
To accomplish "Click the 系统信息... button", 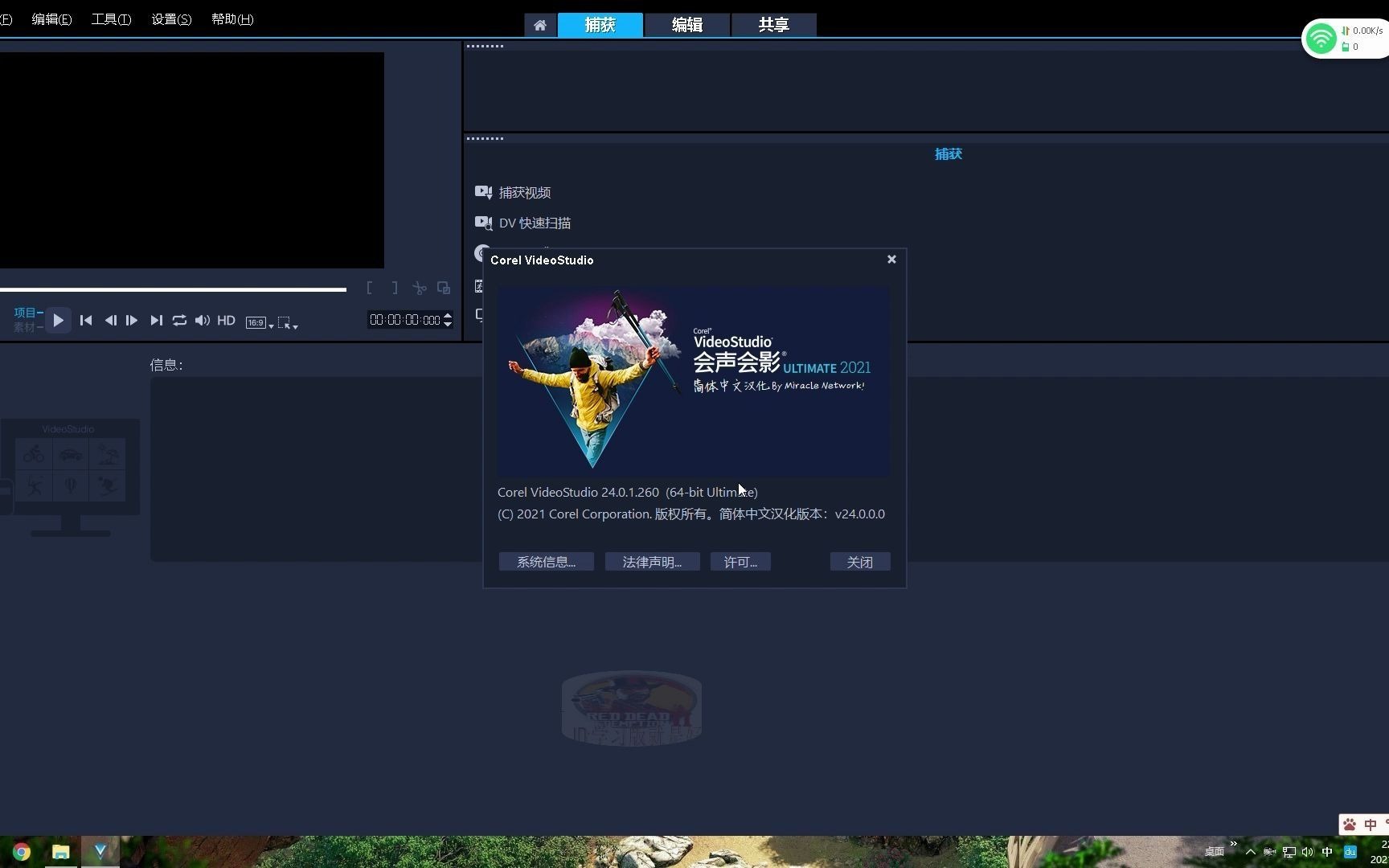I will (546, 562).
